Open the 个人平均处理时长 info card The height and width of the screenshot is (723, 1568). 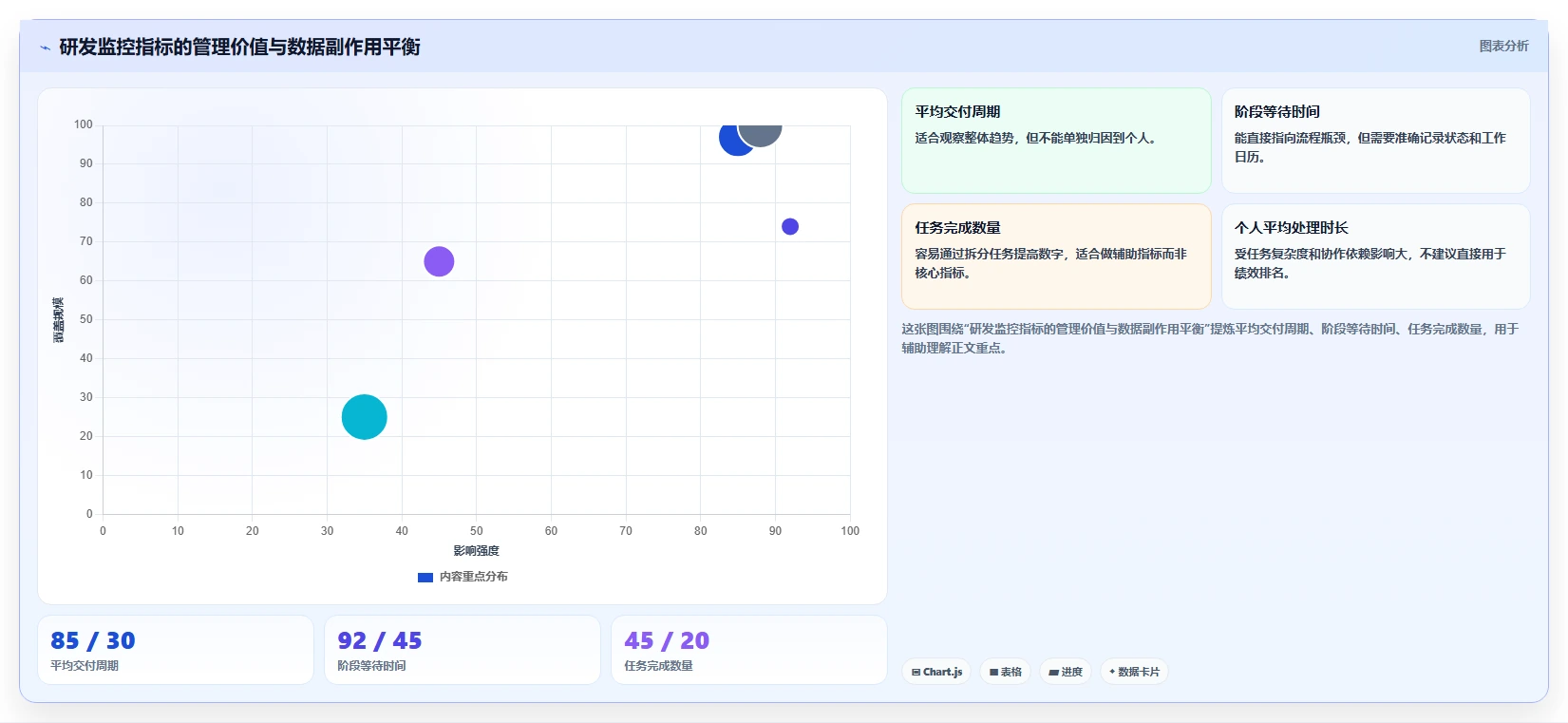point(1375,257)
